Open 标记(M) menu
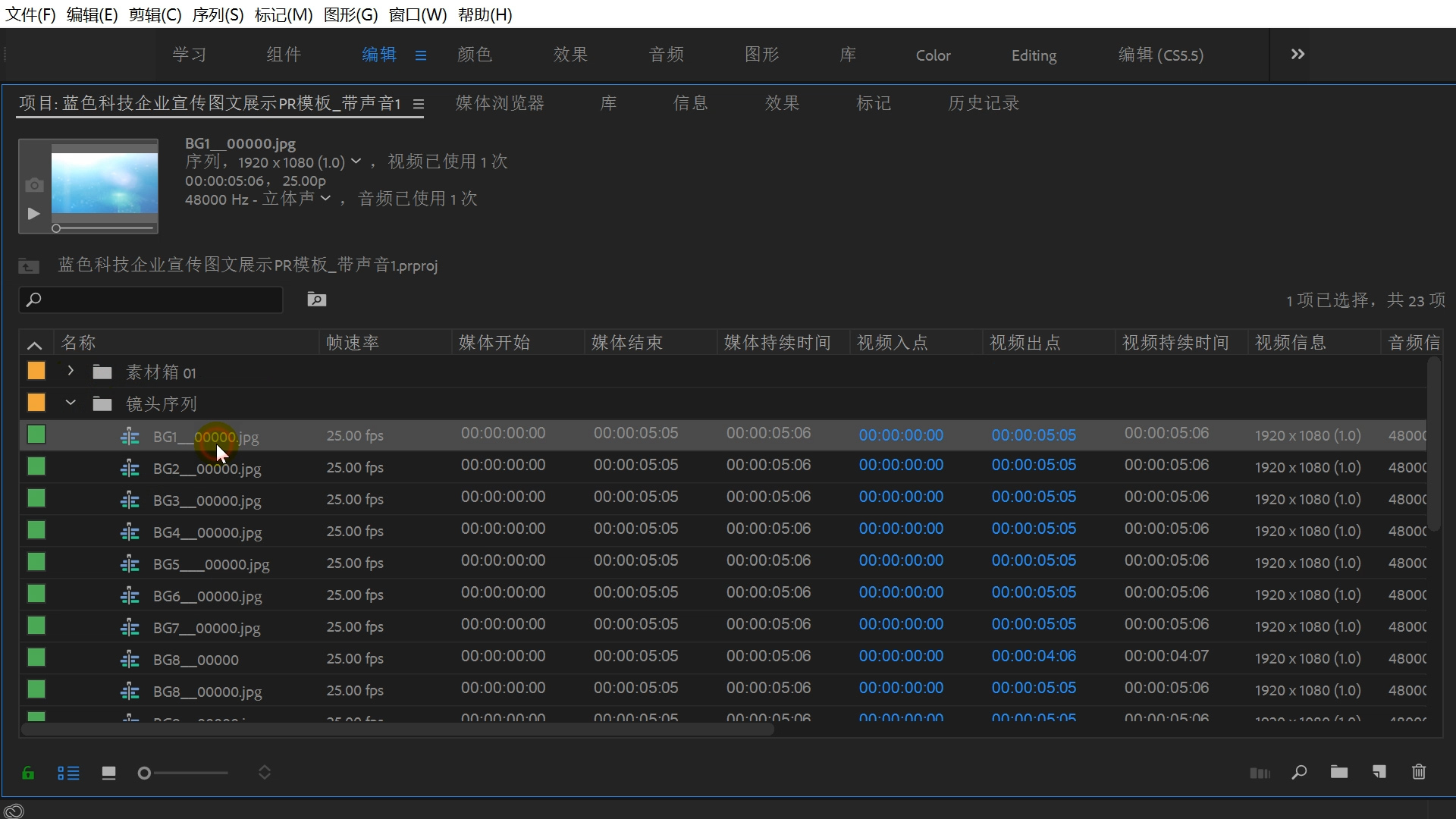1456x819 pixels. (x=283, y=14)
